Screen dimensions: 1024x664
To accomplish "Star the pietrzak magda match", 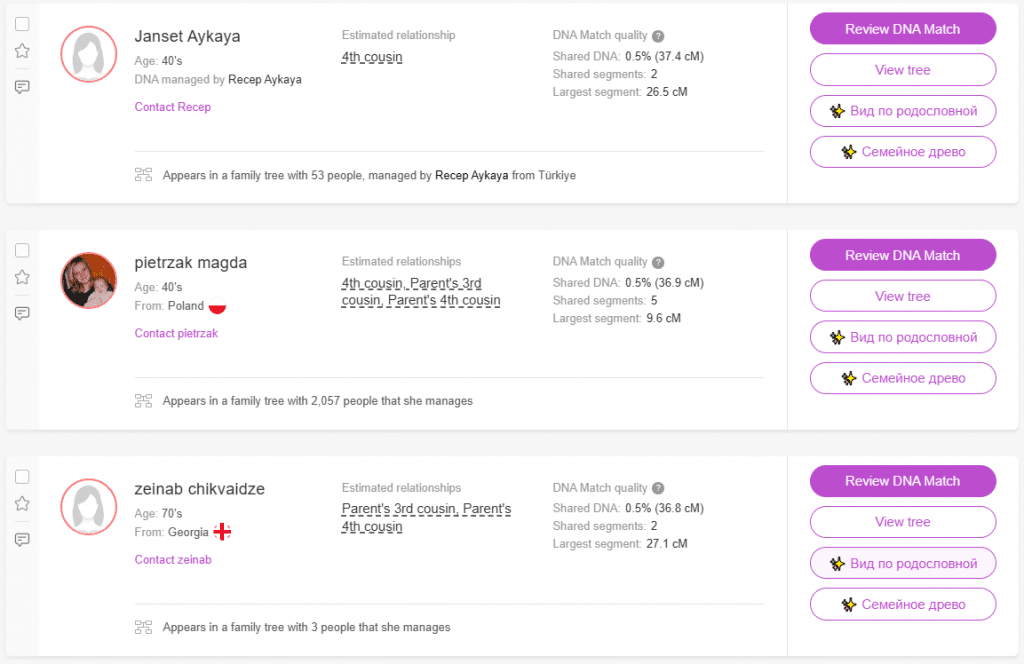I will pyautogui.click(x=22, y=277).
